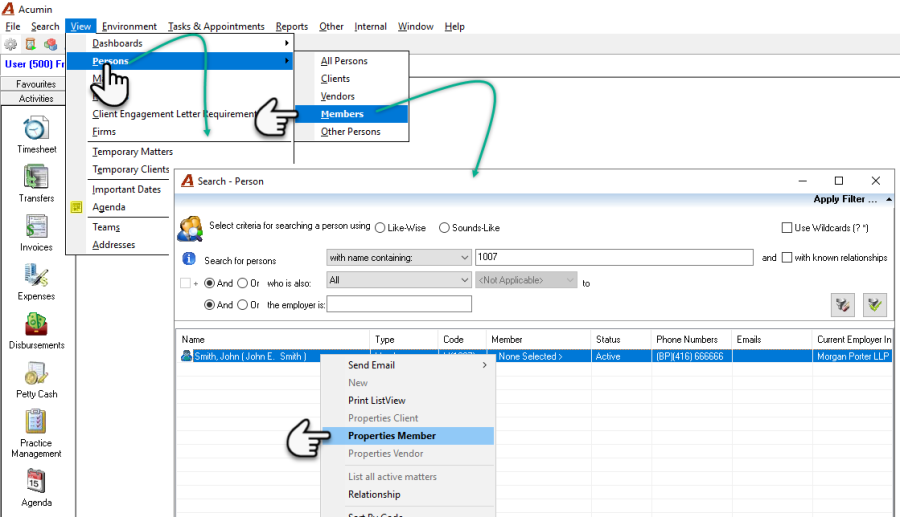The image size is (900, 517).
Task: Click the Favourites sidebar button
Action: (x=36, y=84)
